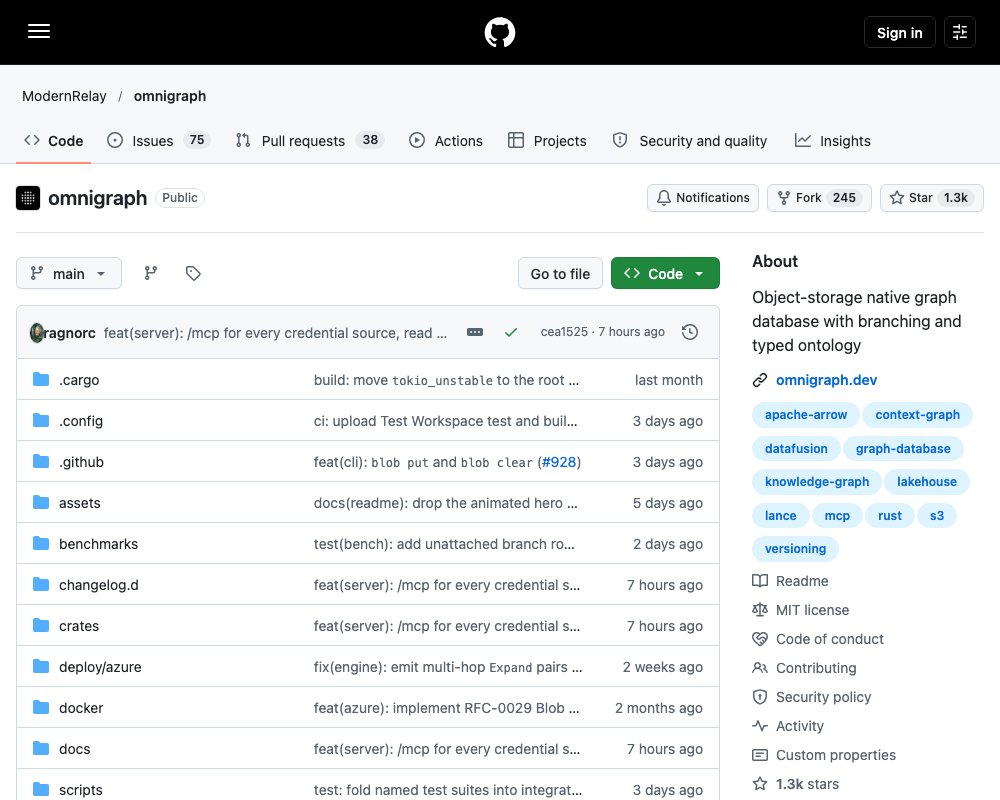
Task: Star the omnigraph repository
Action: tap(932, 198)
